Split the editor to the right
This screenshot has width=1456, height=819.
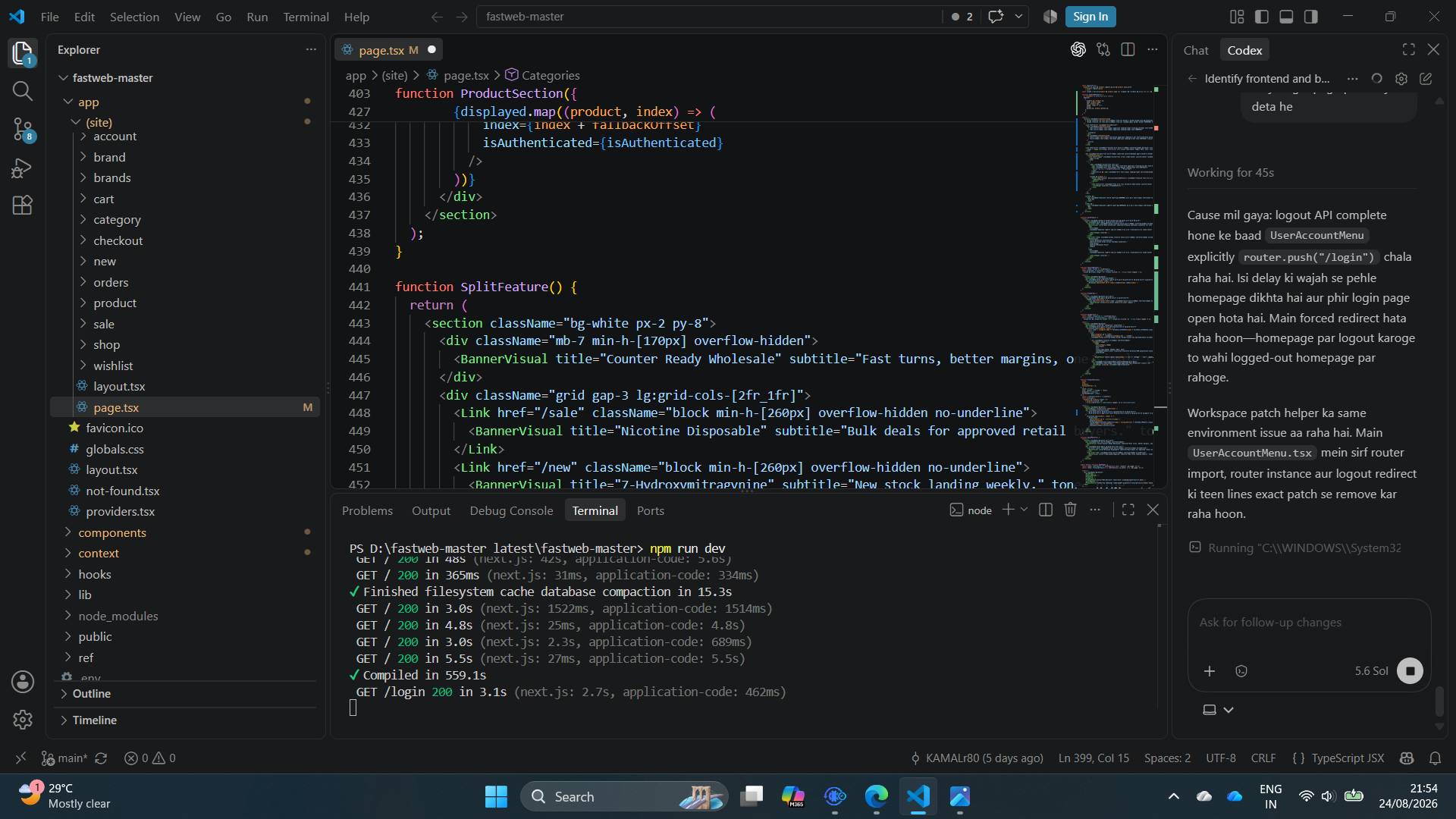point(1128,50)
